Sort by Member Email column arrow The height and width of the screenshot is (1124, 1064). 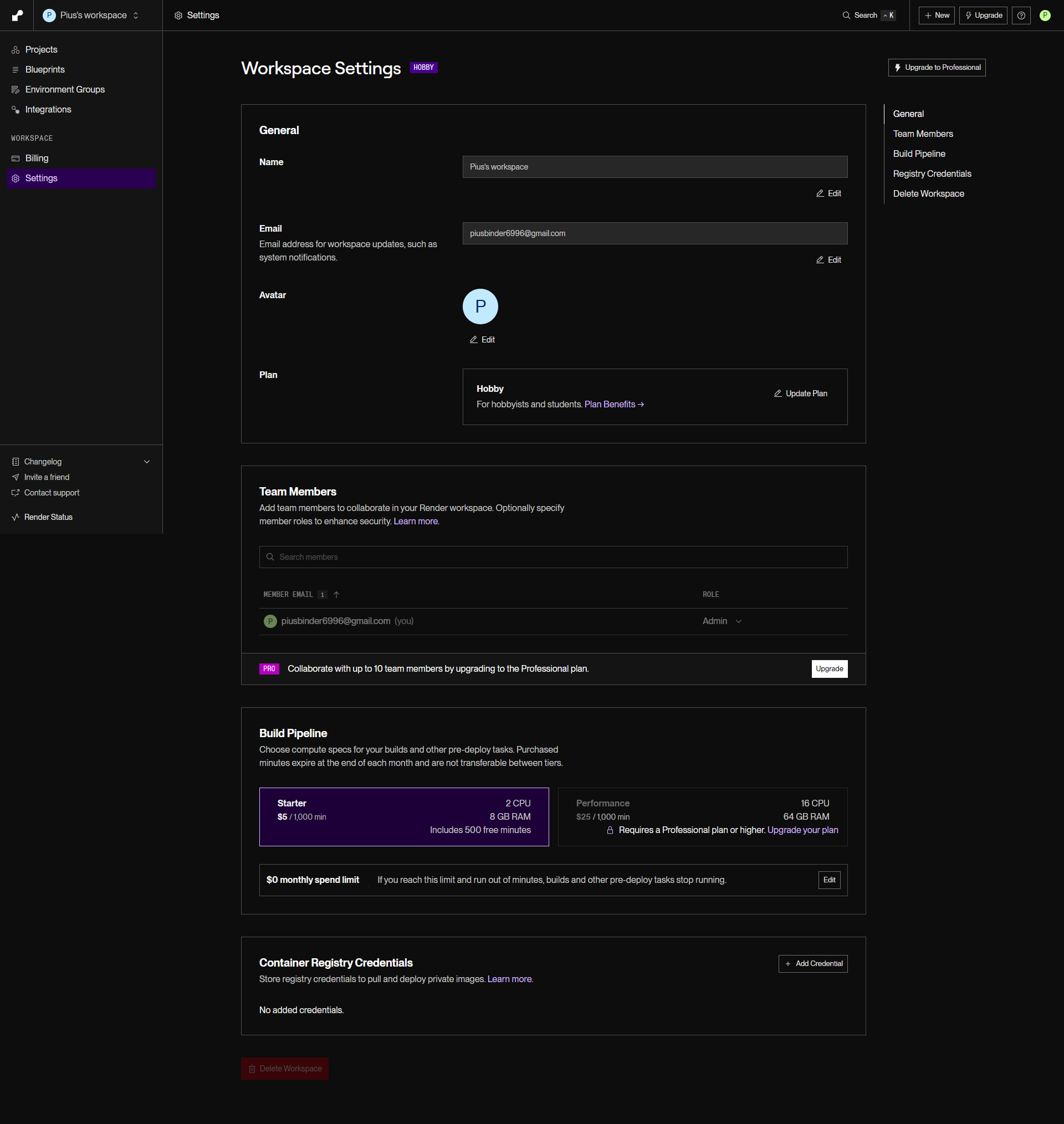coord(336,594)
